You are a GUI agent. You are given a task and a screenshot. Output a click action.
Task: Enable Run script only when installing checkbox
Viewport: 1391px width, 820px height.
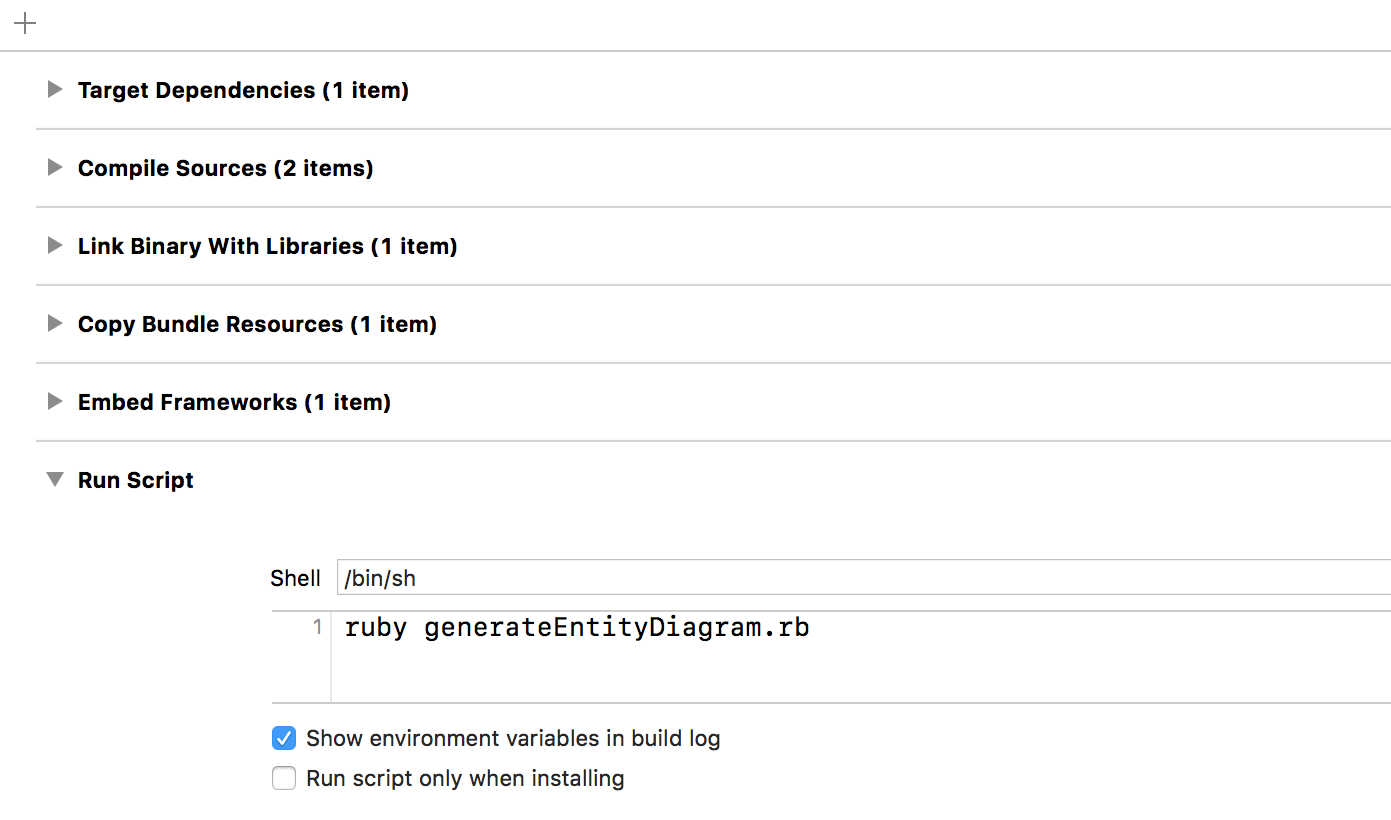point(284,779)
